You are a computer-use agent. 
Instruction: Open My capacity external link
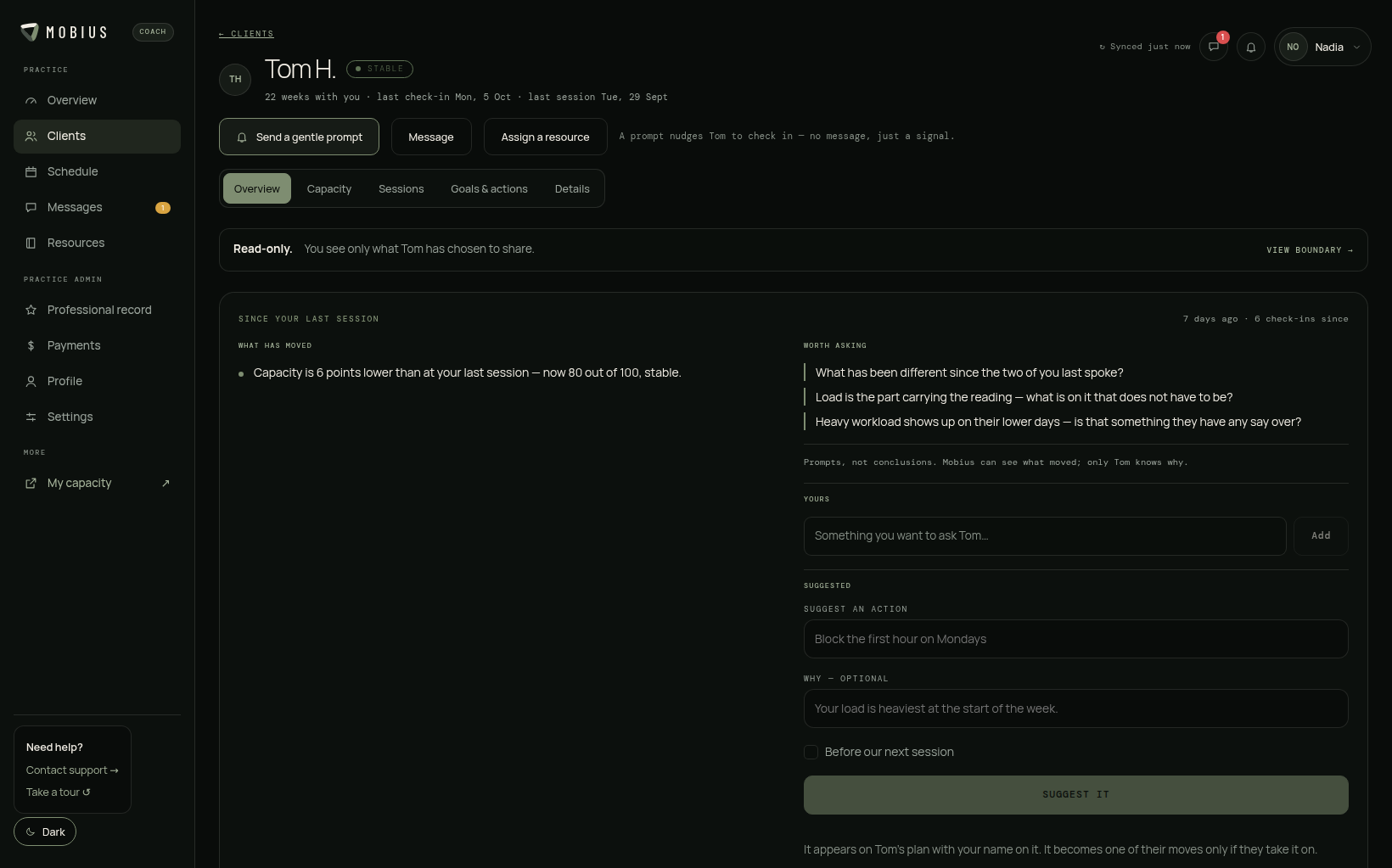(x=97, y=484)
